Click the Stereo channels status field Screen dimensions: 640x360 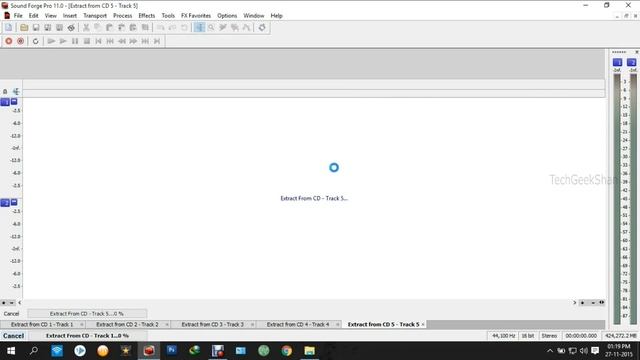549,336
